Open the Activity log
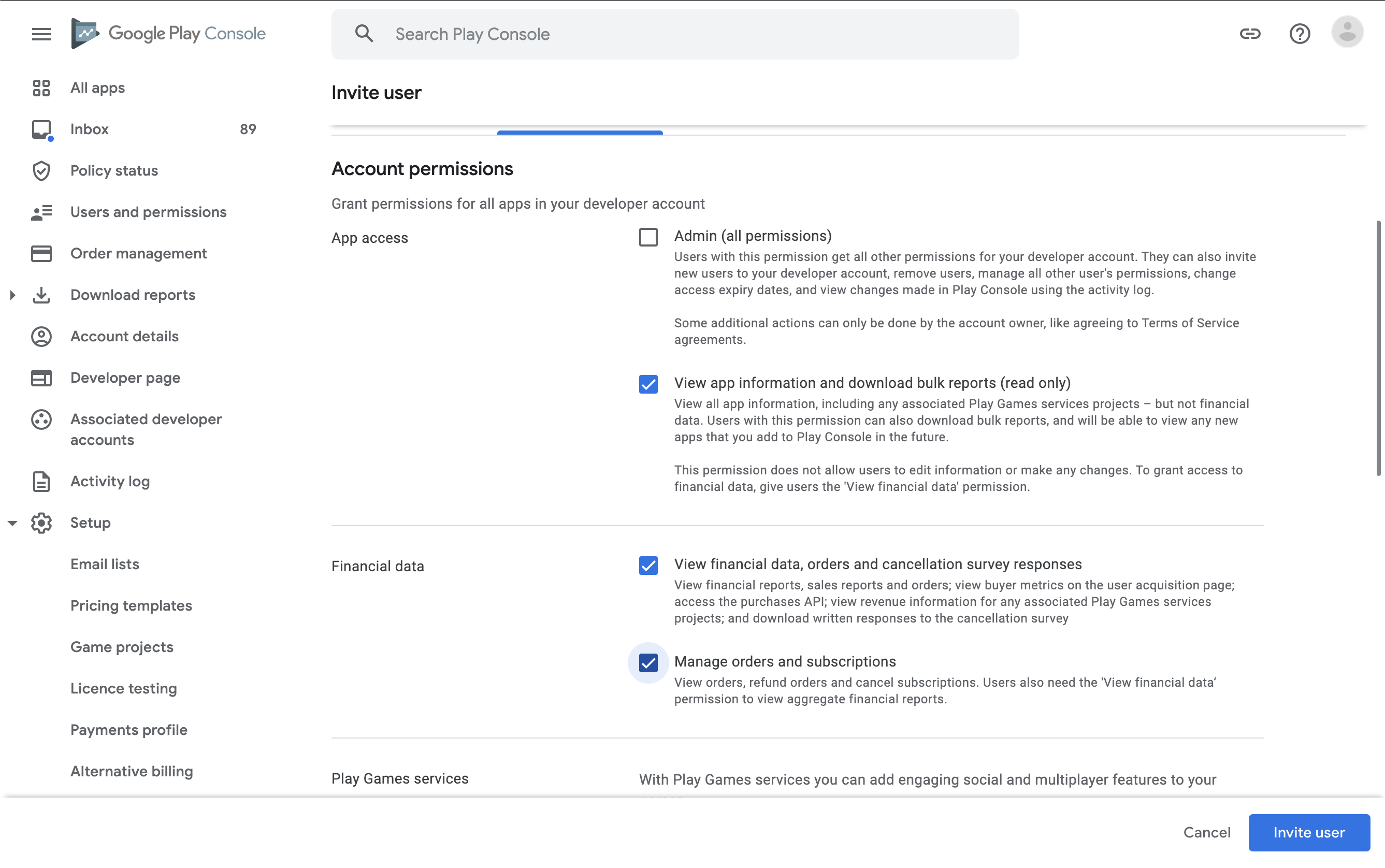Screen dimensions: 1385x868 110,482
